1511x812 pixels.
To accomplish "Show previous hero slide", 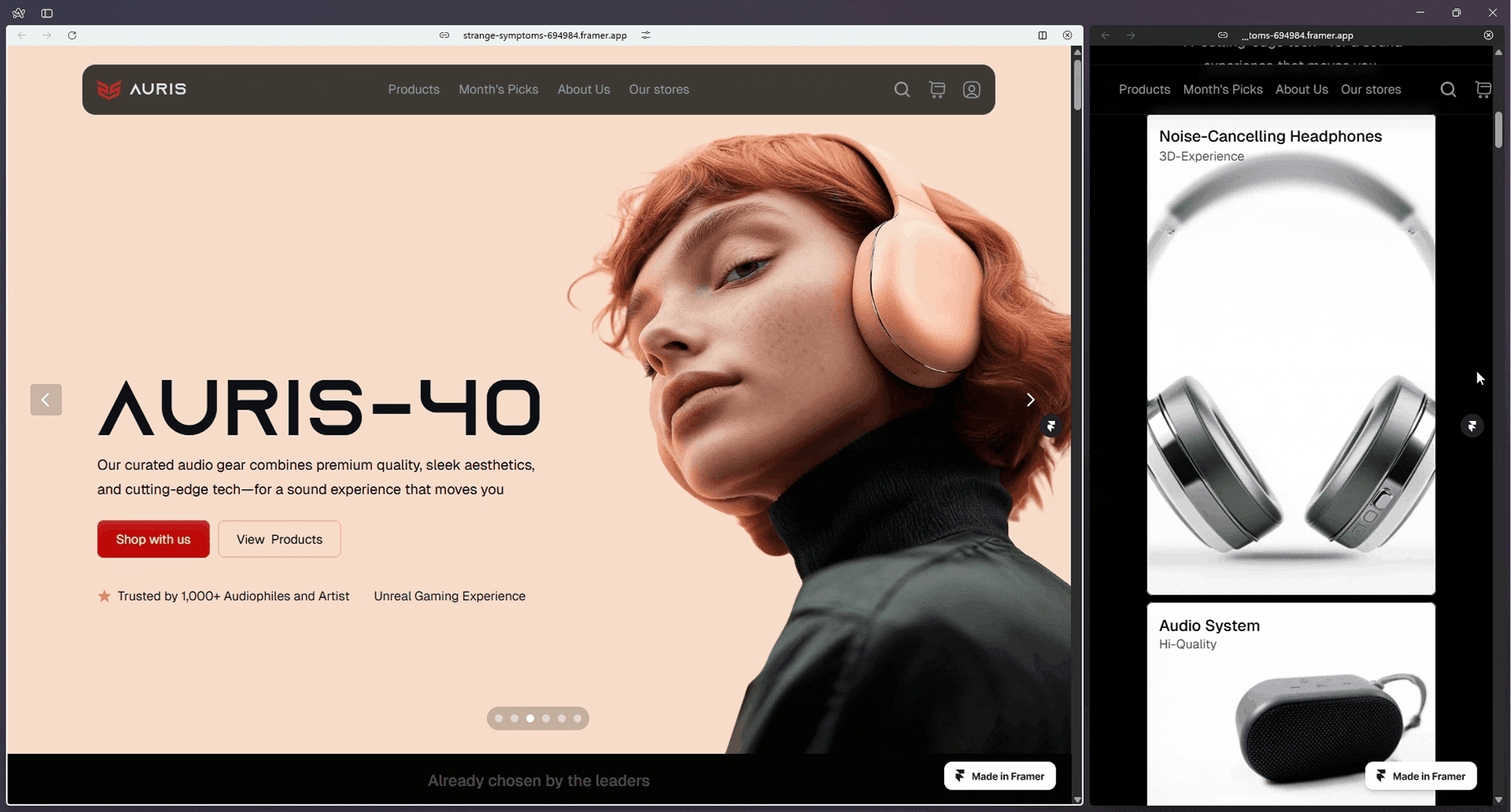I will pyautogui.click(x=46, y=399).
